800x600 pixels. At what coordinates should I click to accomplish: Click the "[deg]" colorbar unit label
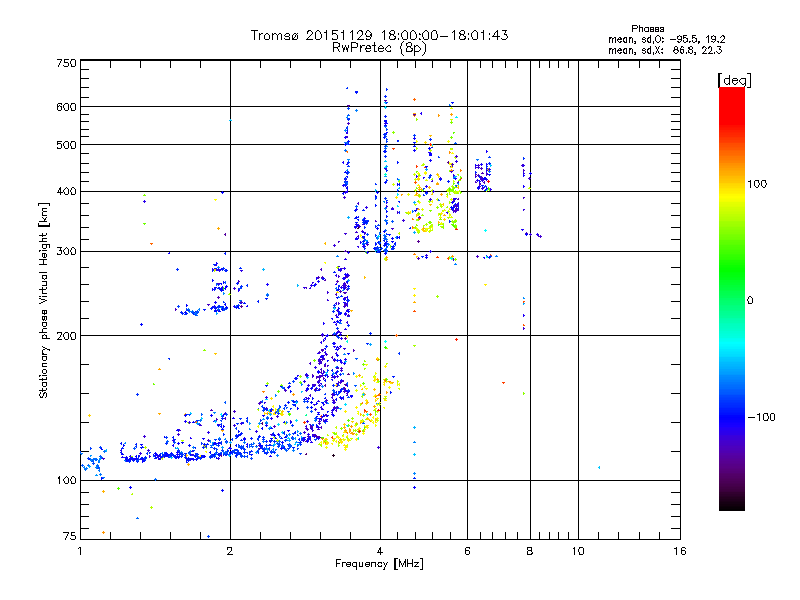click(734, 80)
